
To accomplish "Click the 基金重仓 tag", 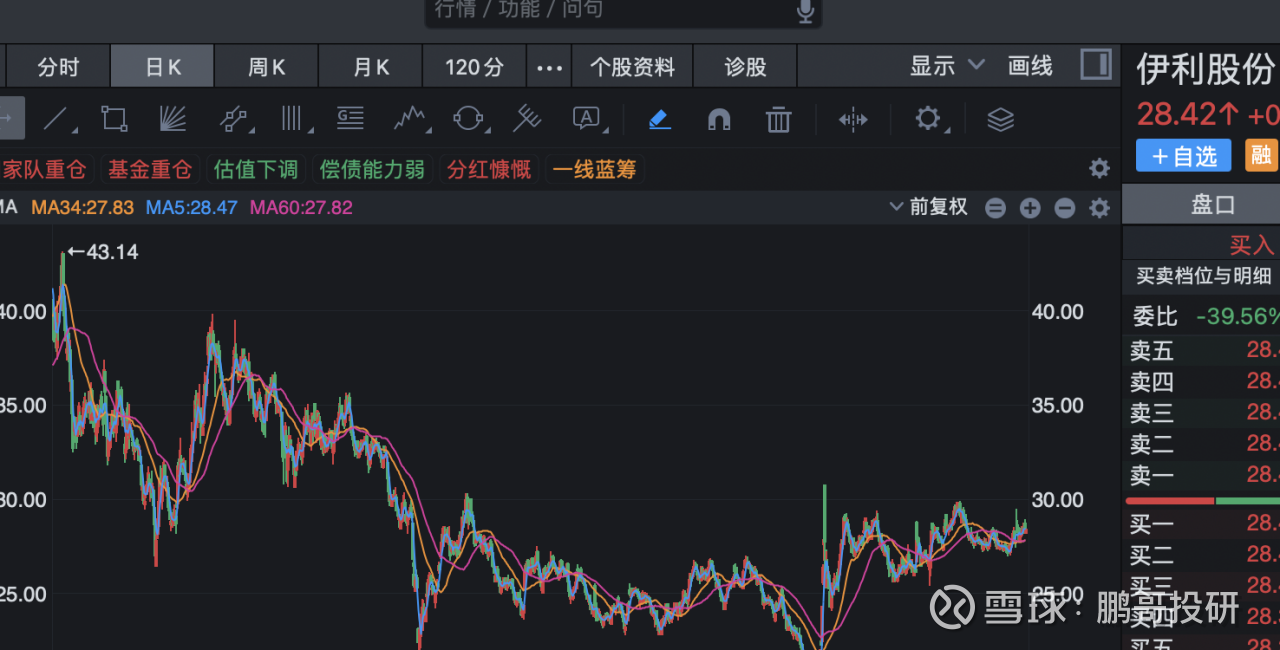I will point(149,169).
